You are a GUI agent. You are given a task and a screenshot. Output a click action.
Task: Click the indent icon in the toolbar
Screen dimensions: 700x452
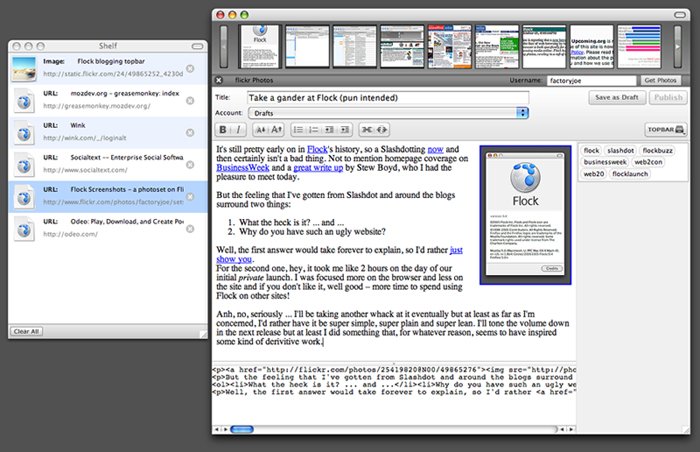pyautogui.click(x=345, y=130)
